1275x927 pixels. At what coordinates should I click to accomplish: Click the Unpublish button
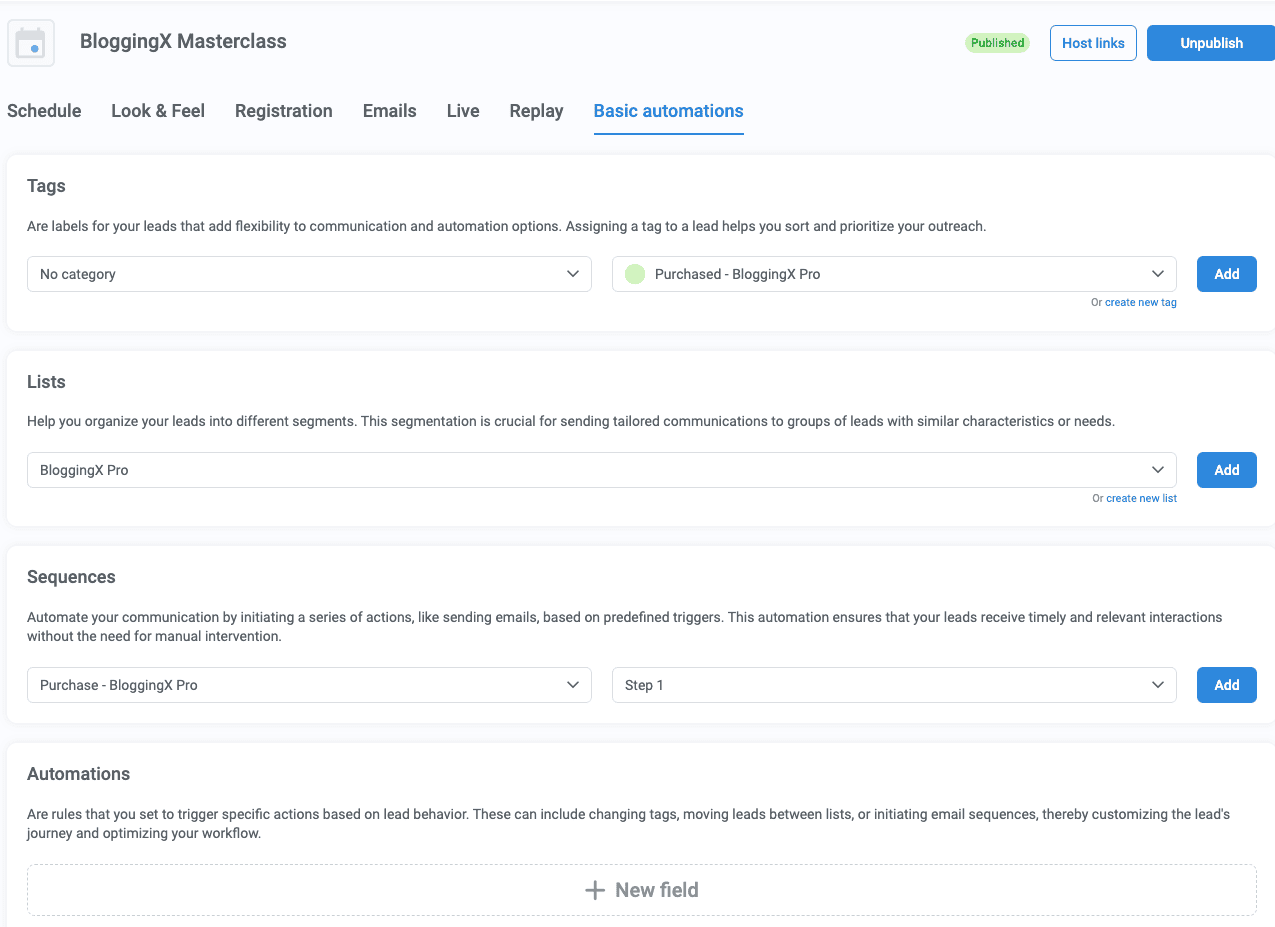(1211, 43)
